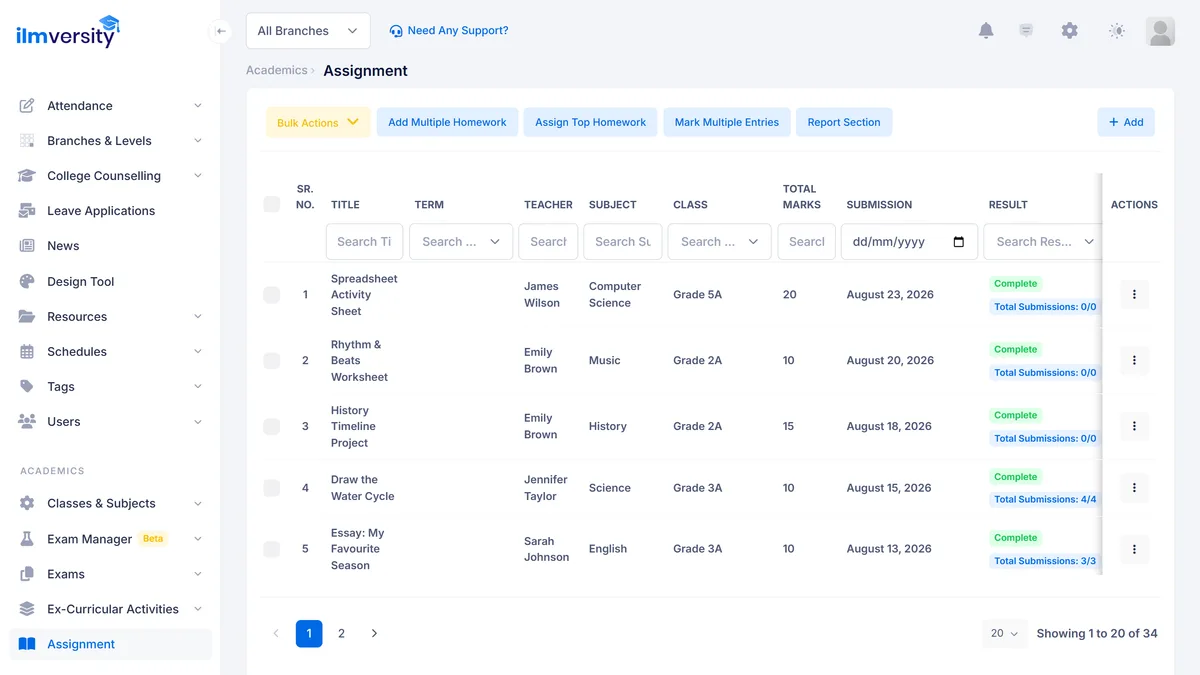
Task: Click the Title search input field
Action: [x=365, y=242]
